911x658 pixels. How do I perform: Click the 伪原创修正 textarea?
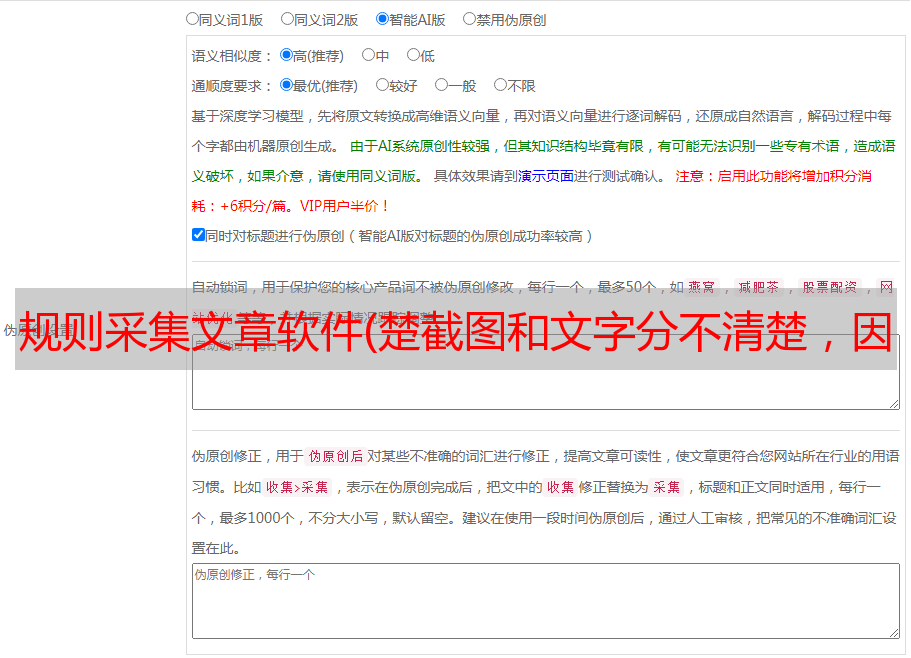coord(546,601)
